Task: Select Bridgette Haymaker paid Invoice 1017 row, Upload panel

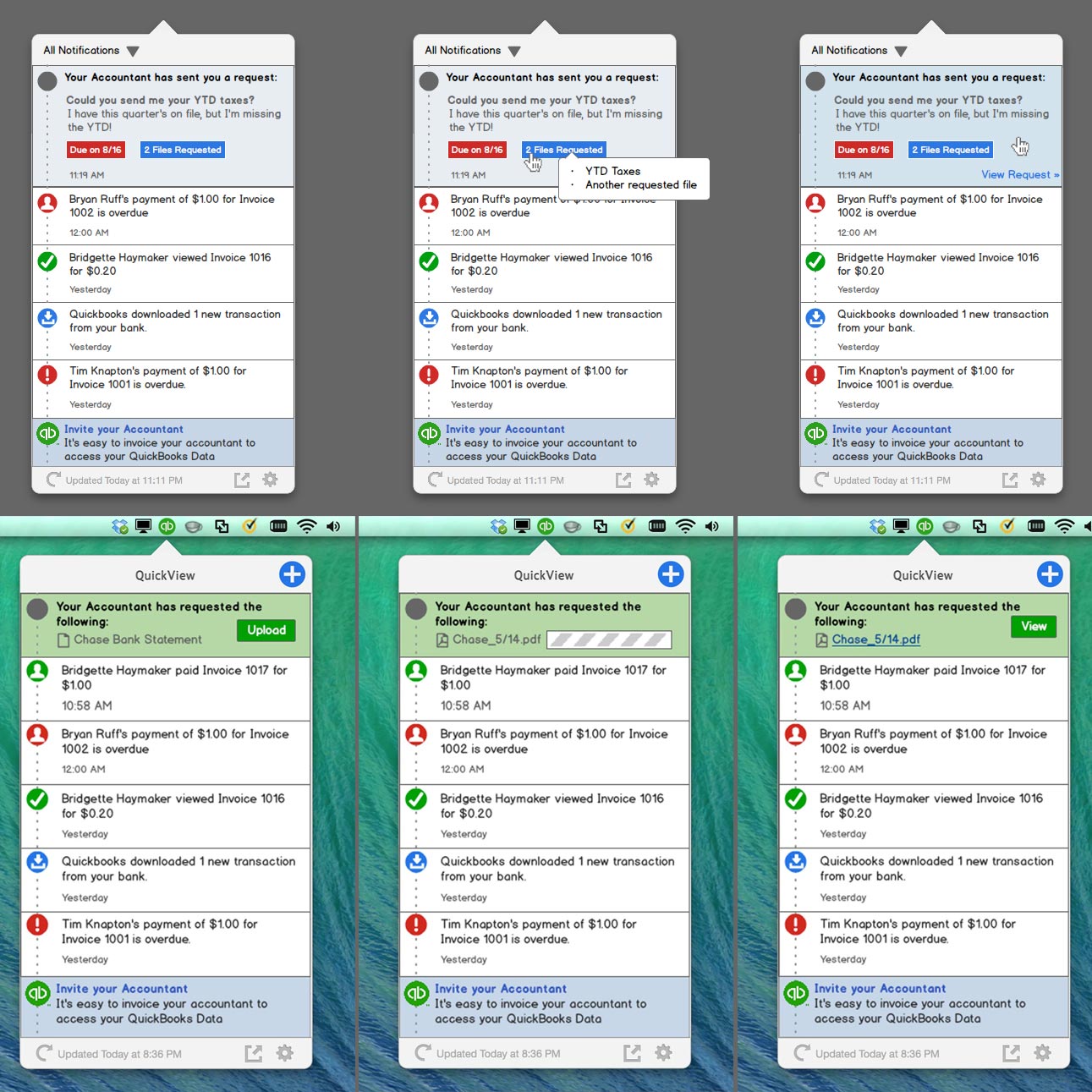Action: [x=166, y=689]
